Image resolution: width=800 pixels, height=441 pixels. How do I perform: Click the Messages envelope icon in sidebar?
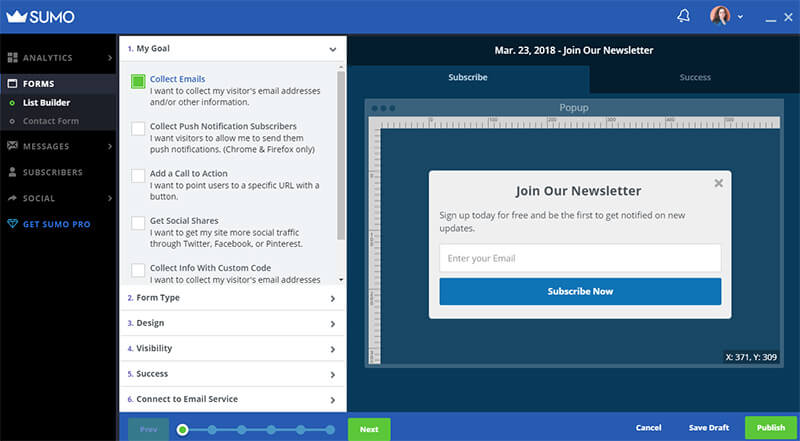tap(13, 146)
